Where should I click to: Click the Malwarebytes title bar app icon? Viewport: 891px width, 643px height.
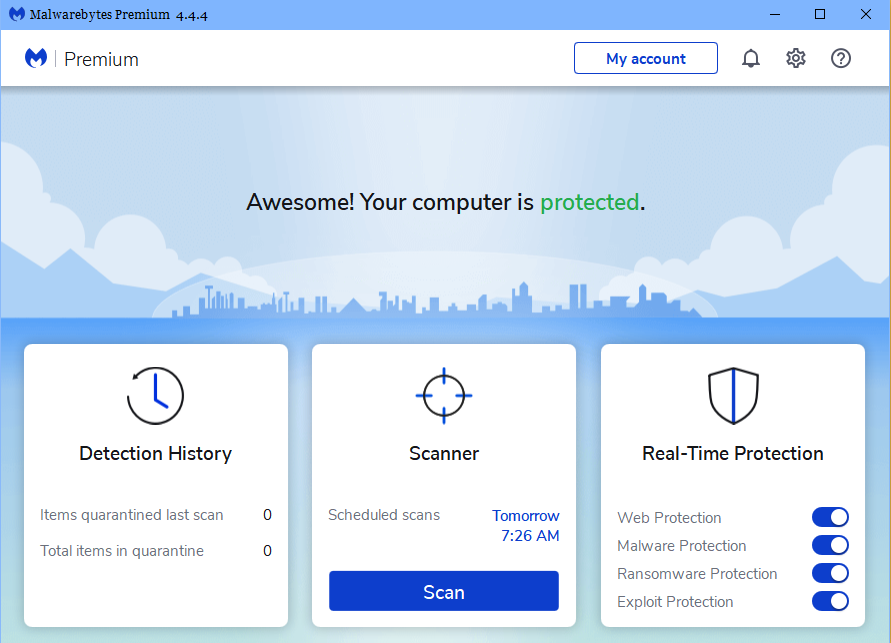coord(16,14)
